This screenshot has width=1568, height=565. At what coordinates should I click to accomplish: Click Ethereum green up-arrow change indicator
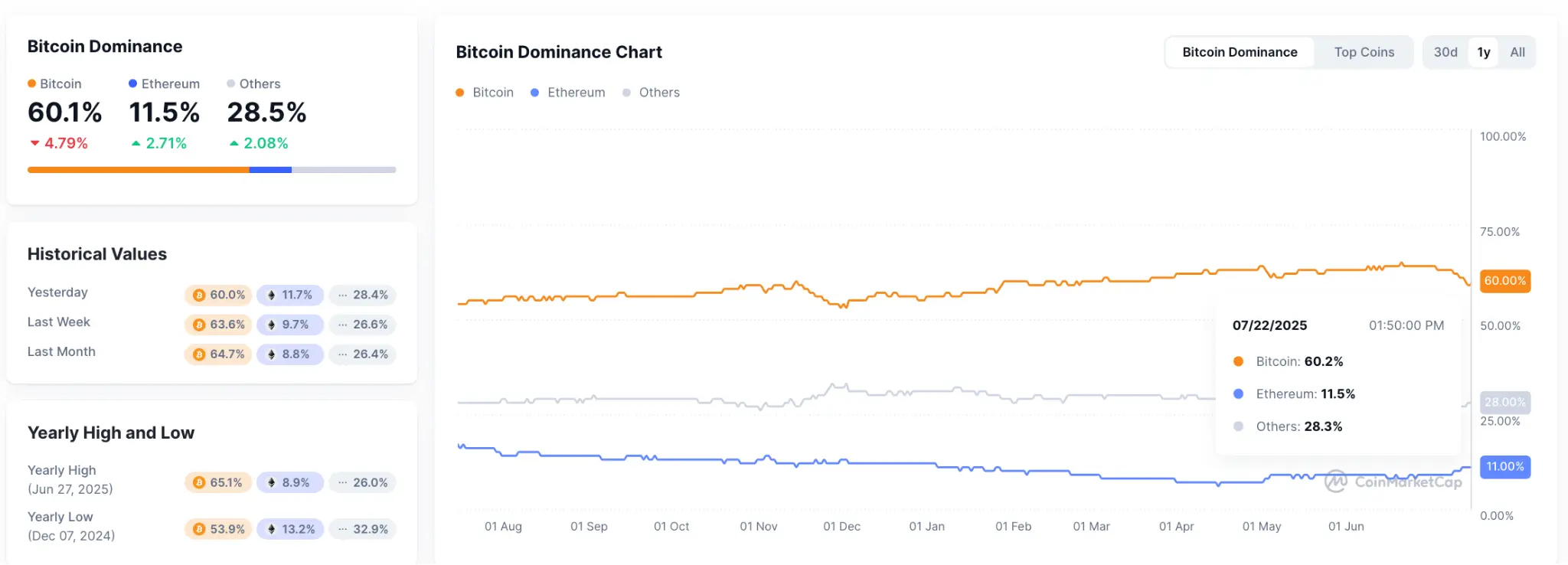[x=136, y=143]
